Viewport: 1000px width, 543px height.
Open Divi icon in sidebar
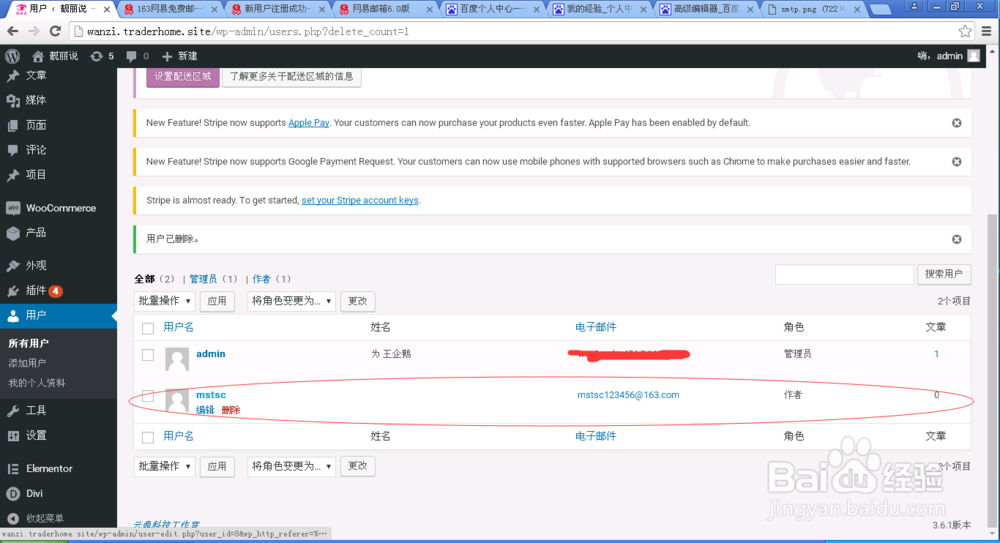[13, 493]
